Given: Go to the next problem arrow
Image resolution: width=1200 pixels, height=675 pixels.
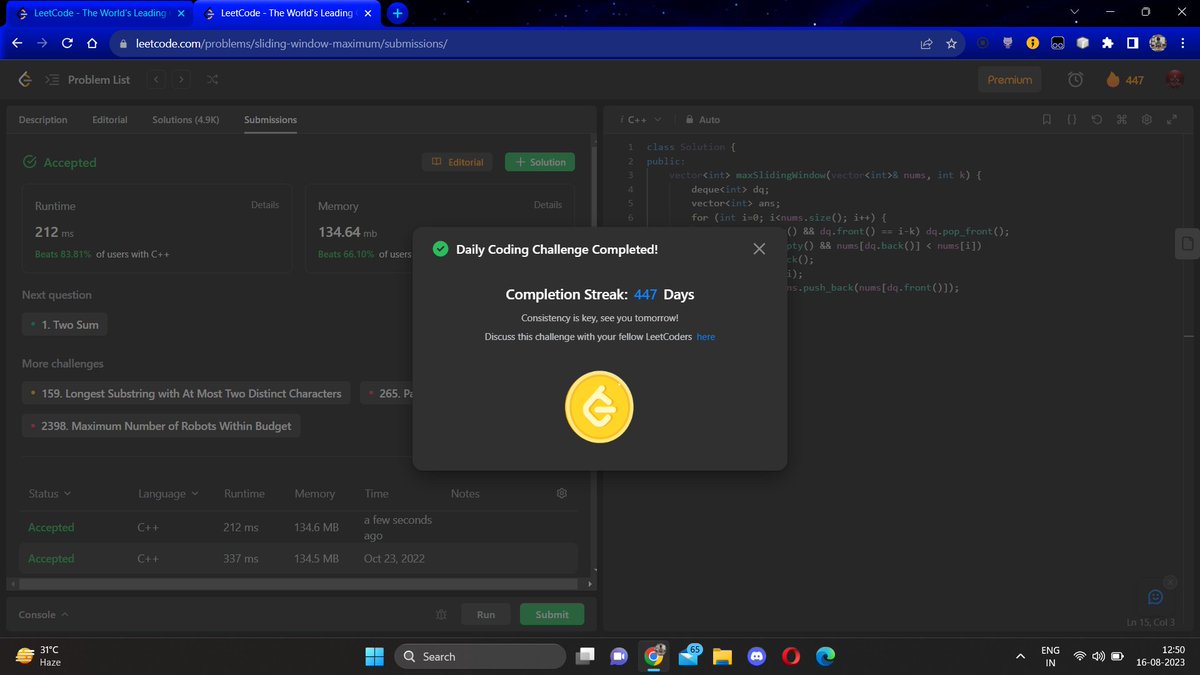Looking at the screenshot, I should tap(181, 80).
